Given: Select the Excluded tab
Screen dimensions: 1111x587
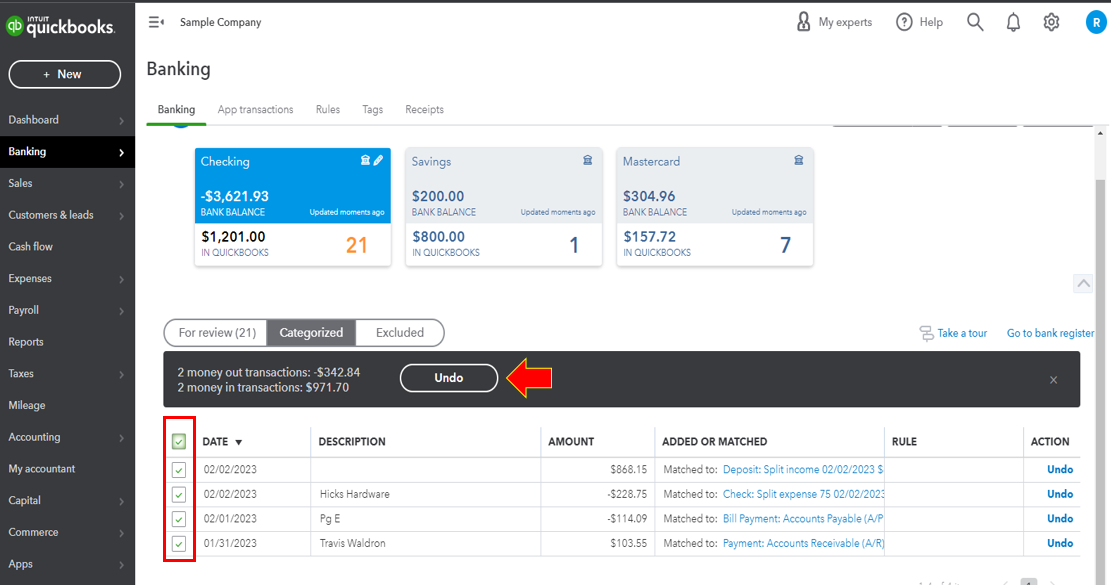Looking at the screenshot, I should click(400, 332).
